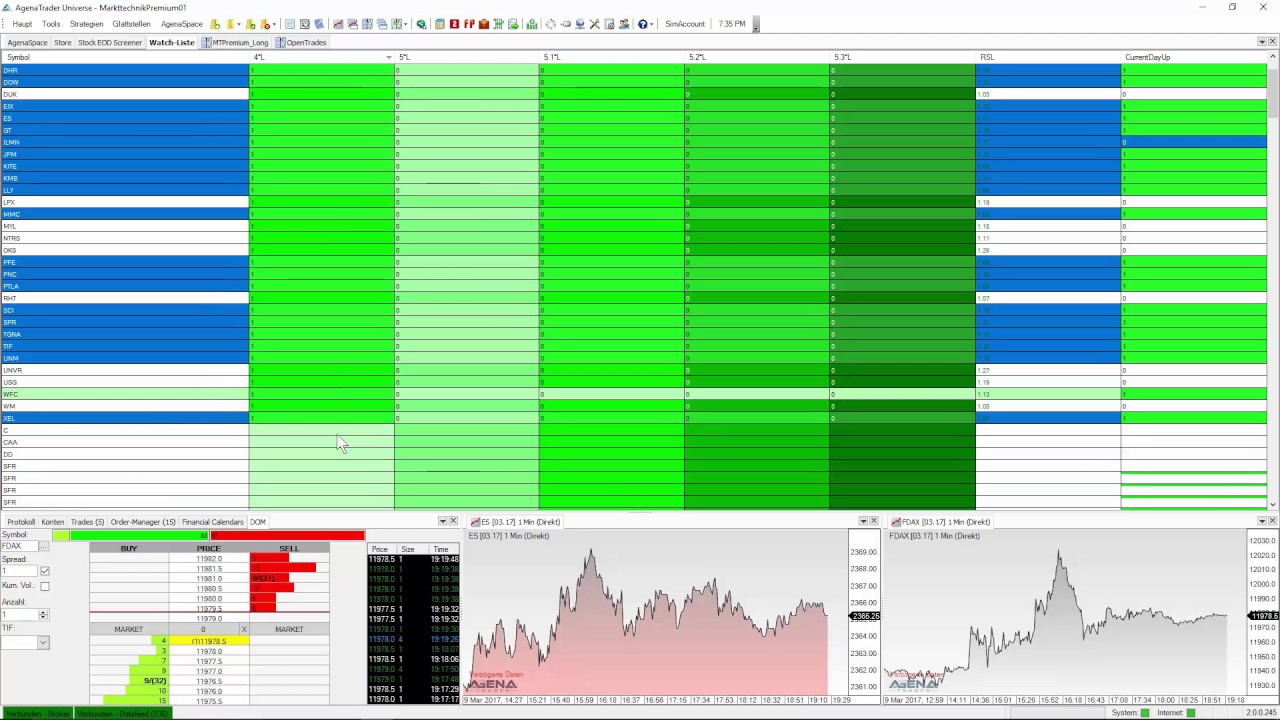Click the 11982.0 price row in DOM

pyautogui.click(x=209, y=559)
